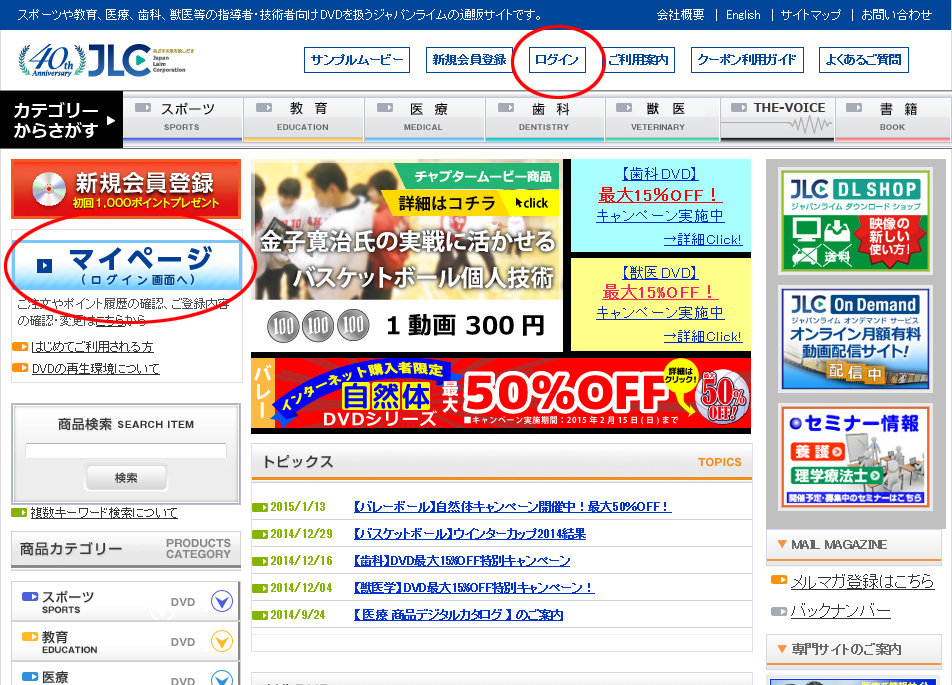Expand 教育 DVD category arrow
Screen dimensions: 952x685
[x=222, y=641]
